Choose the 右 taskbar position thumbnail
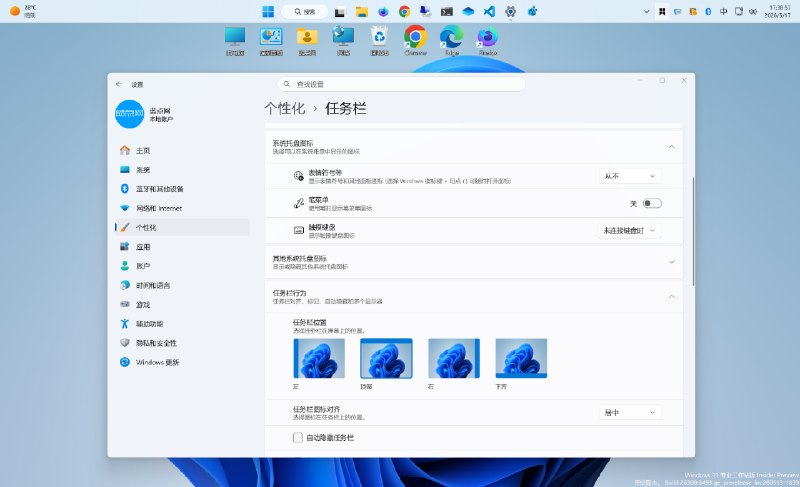 tap(454, 358)
